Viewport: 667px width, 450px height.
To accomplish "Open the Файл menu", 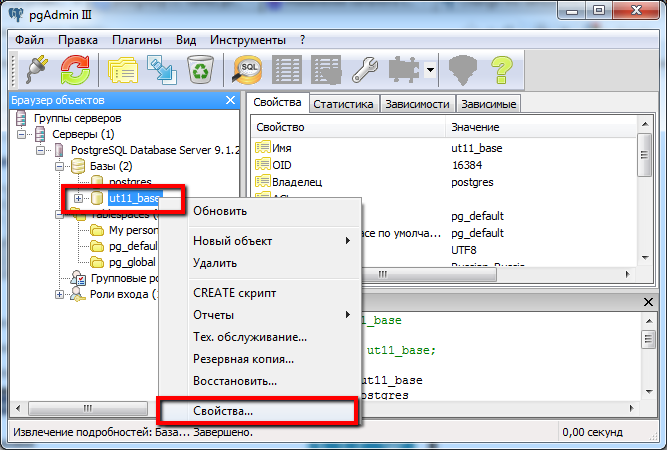I will (29, 40).
